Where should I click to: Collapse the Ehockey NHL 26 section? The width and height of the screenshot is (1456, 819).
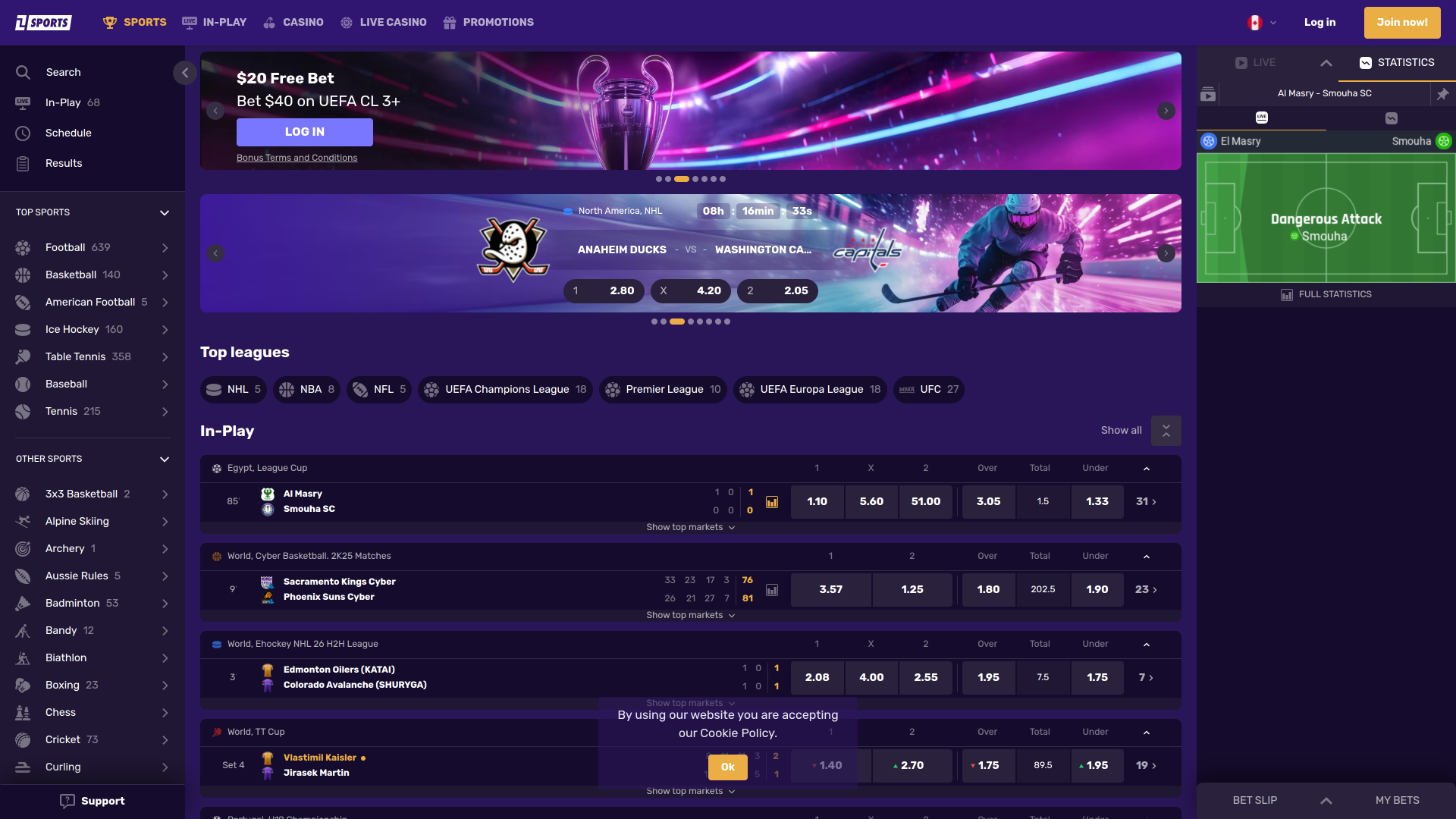pyautogui.click(x=1147, y=645)
